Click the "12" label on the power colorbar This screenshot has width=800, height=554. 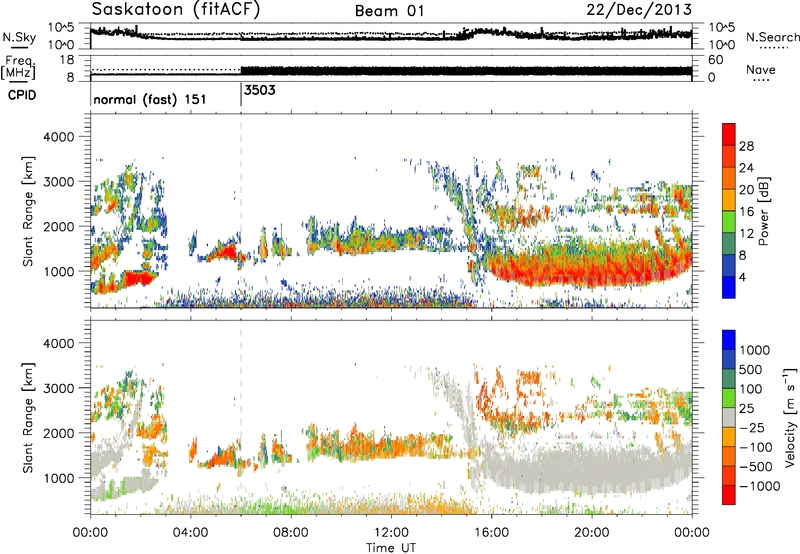(x=746, y=234)
